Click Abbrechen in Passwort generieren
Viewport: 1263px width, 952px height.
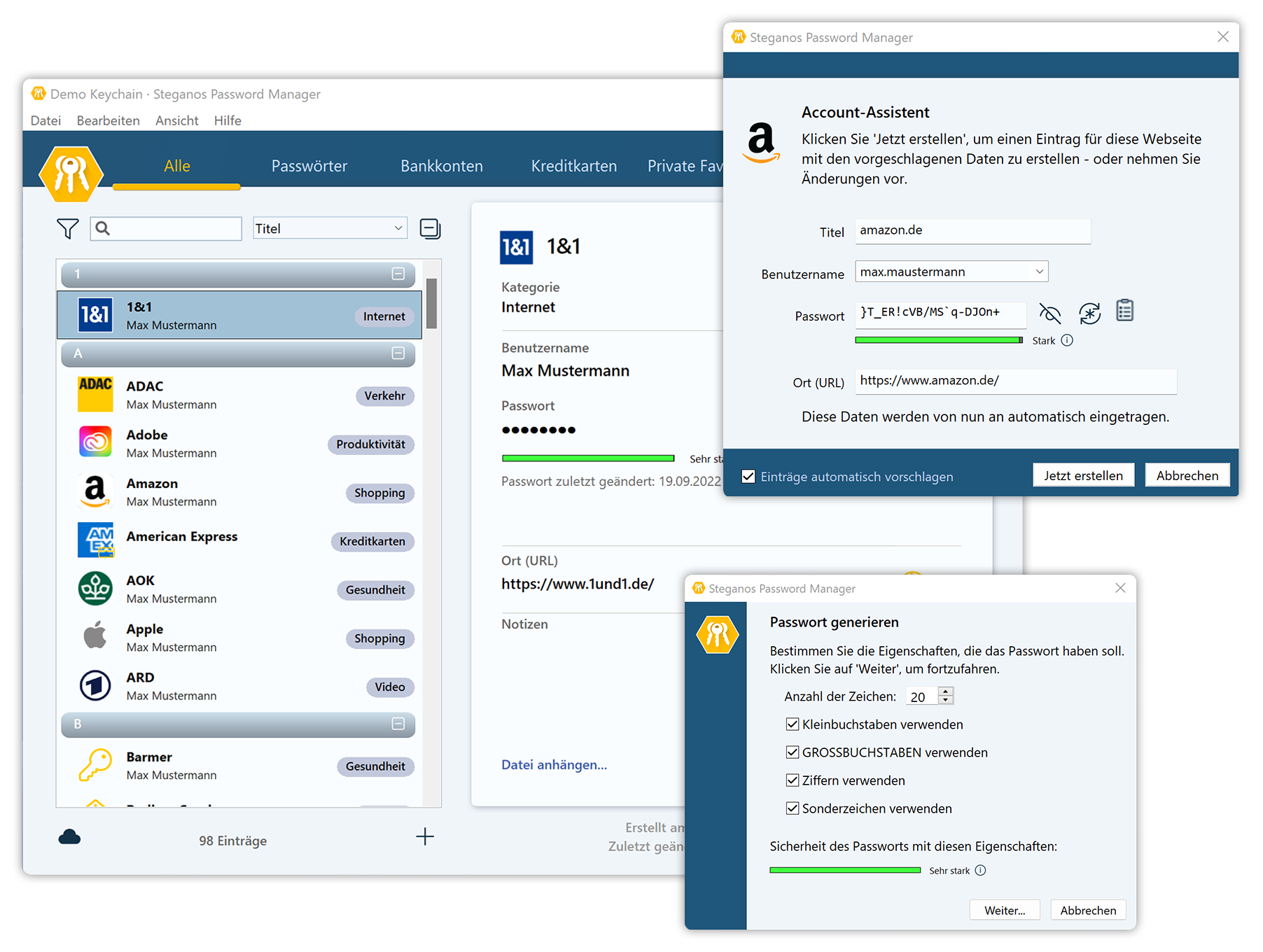[1088, 910]
